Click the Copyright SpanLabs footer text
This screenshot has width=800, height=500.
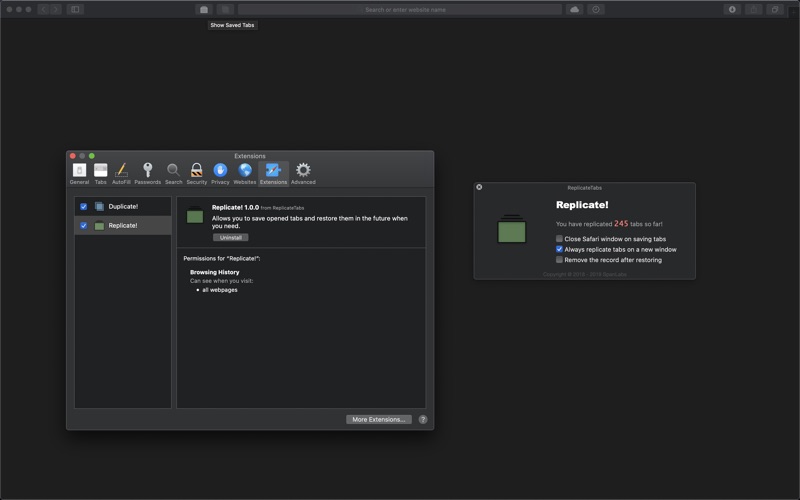(585, 274)
